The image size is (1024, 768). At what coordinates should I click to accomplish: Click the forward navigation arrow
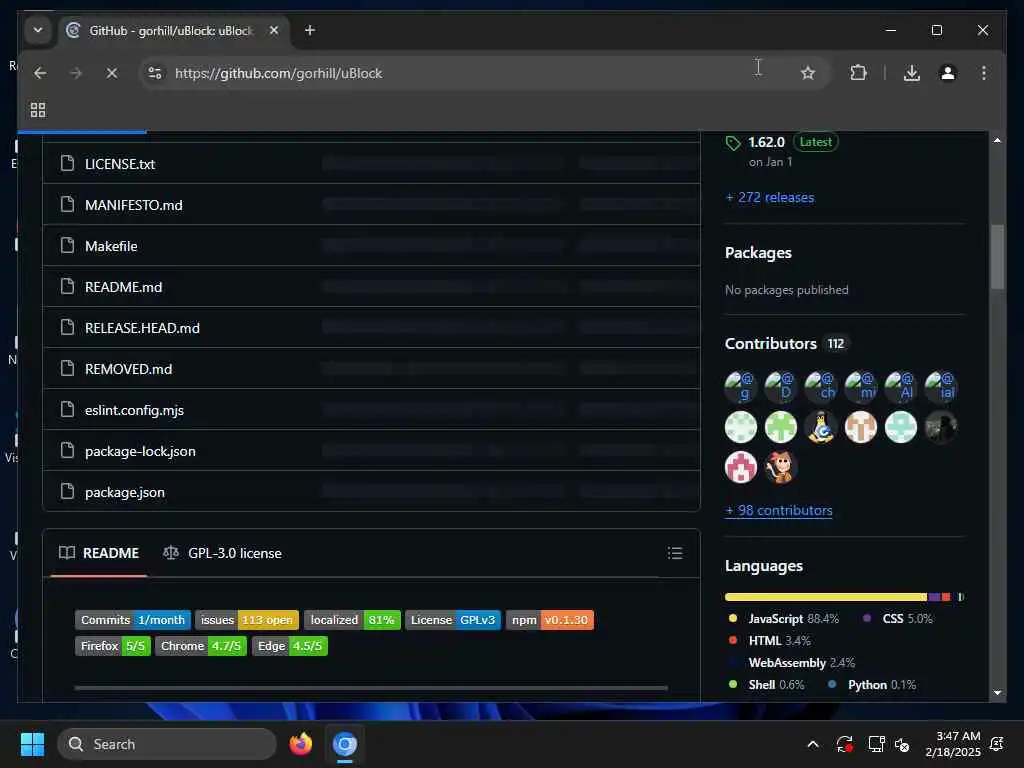76,73
